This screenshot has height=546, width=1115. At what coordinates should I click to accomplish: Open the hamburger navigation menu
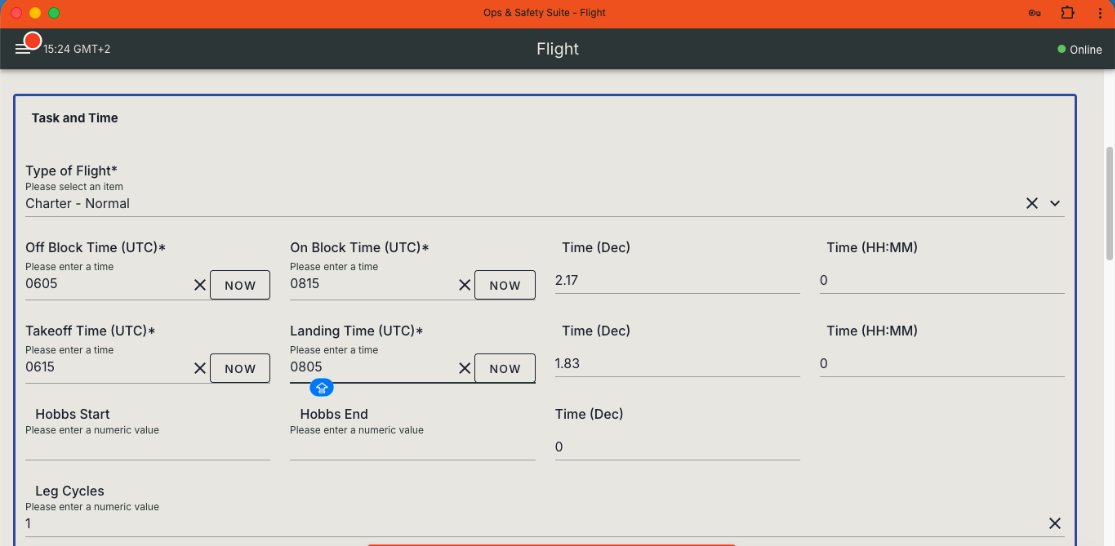click(x=23, y=49)
